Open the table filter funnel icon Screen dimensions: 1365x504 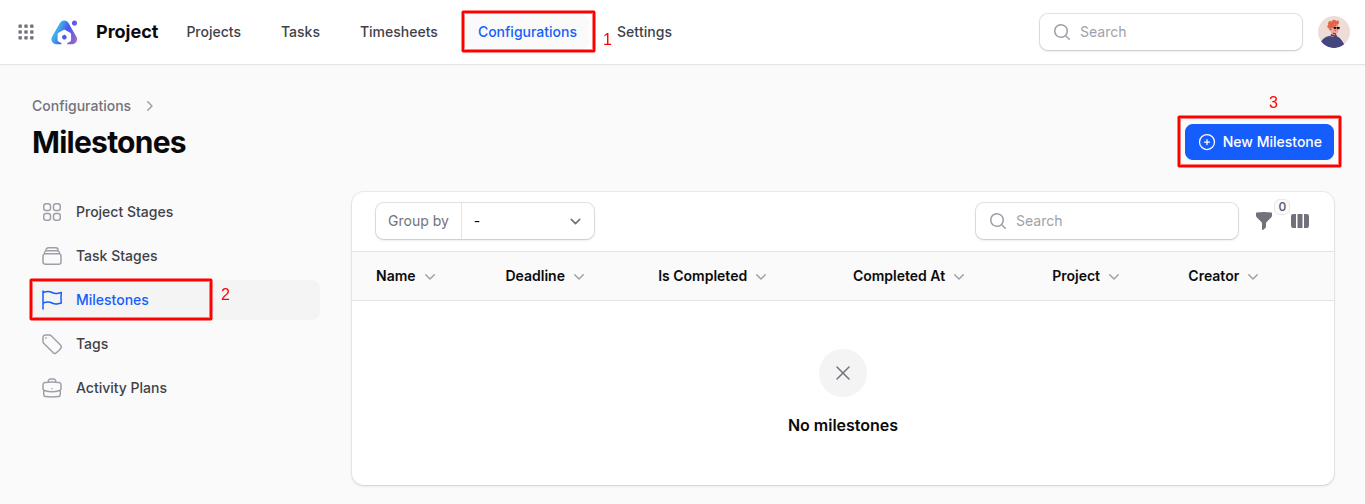[x=1264, y=221]
